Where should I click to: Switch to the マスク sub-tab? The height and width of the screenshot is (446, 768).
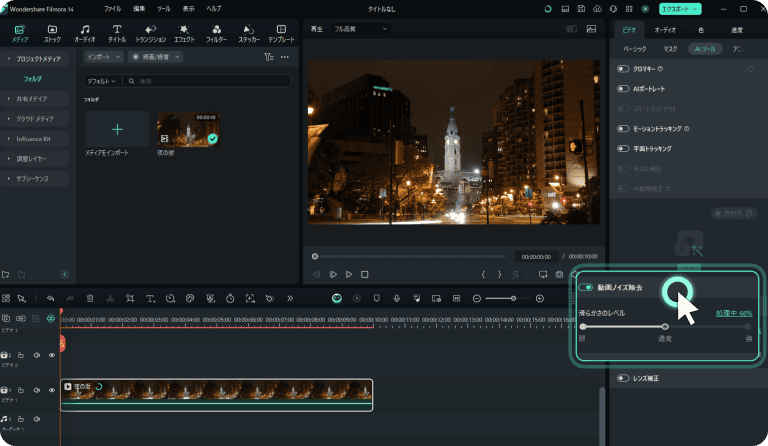[x=670, y=49]
